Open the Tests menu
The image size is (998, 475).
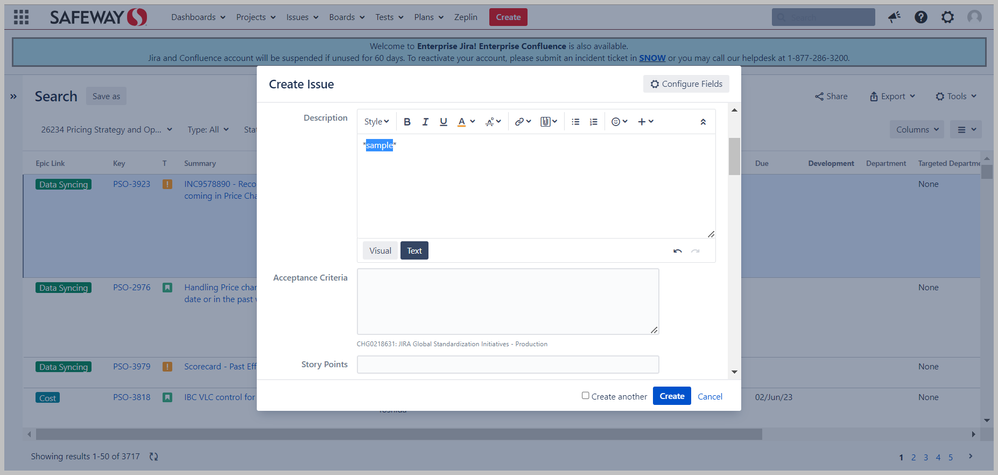pos(390,17)
